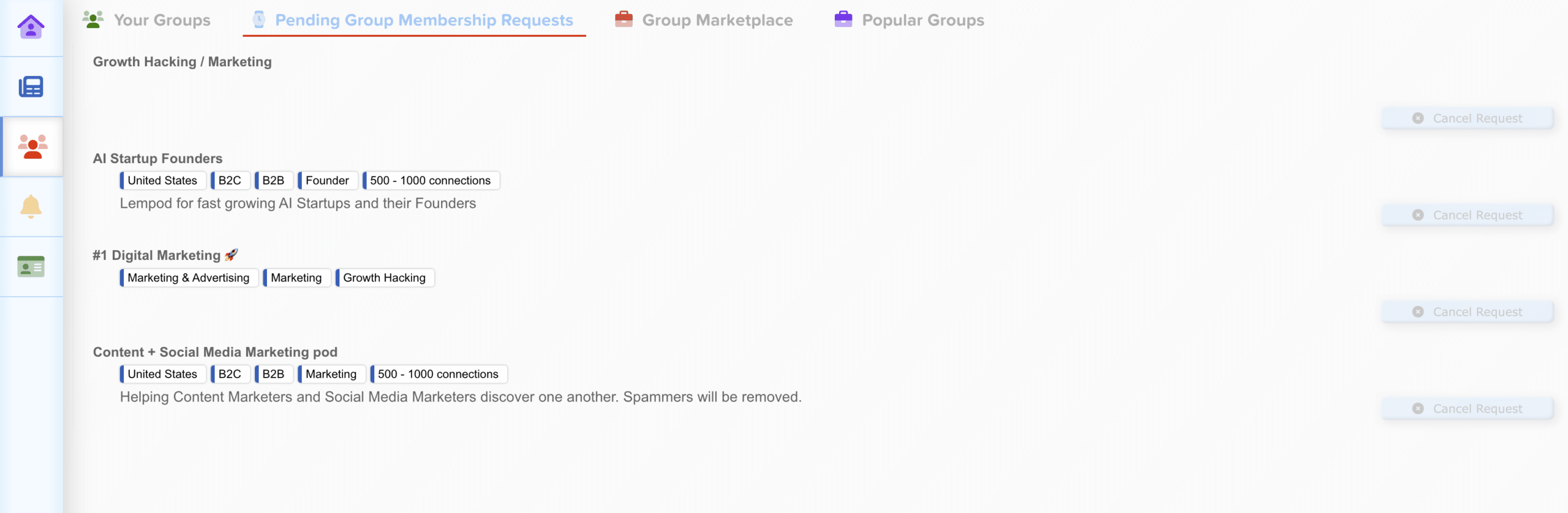
Task: Open the news feed sidebar icon
Action: (x=31, y=86)
